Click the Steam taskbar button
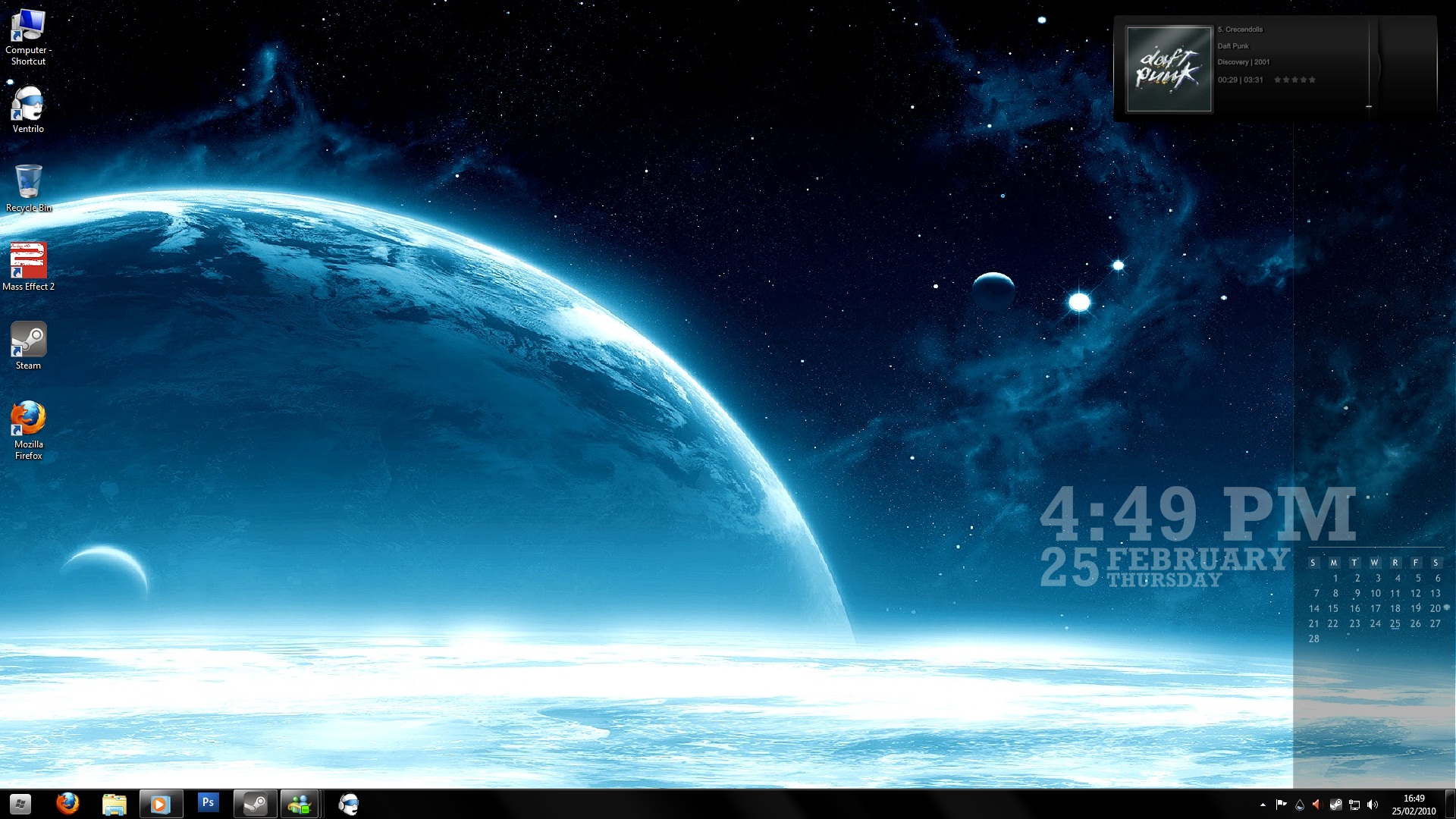This screenshot has height=819, width=1456. click(x=254, y=804)
